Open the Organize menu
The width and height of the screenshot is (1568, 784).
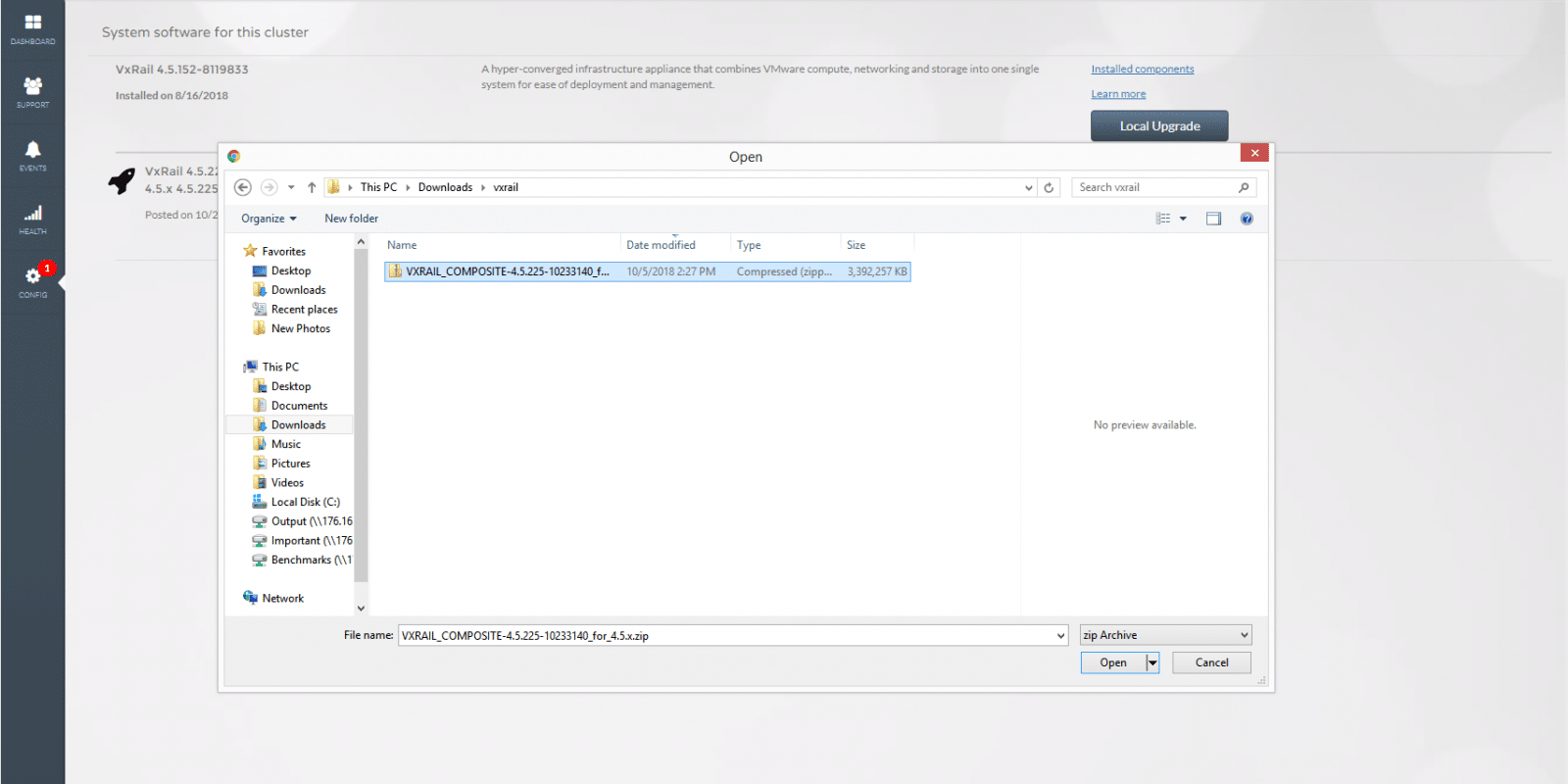(269, 219)
